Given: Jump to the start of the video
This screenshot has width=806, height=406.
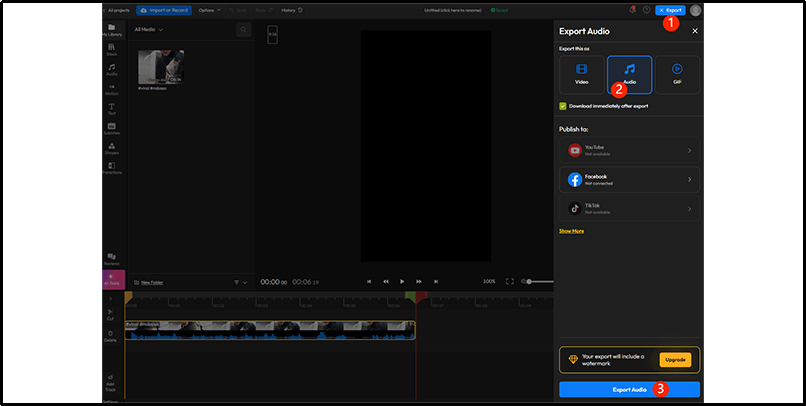Looking at the screenshot, I should pyautogui.click(x=369, y=281).
